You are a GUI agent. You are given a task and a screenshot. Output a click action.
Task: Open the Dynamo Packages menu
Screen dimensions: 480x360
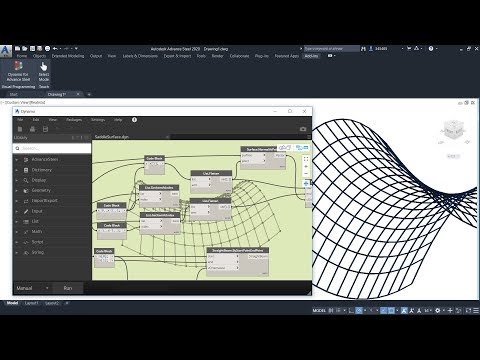(74, 120)
